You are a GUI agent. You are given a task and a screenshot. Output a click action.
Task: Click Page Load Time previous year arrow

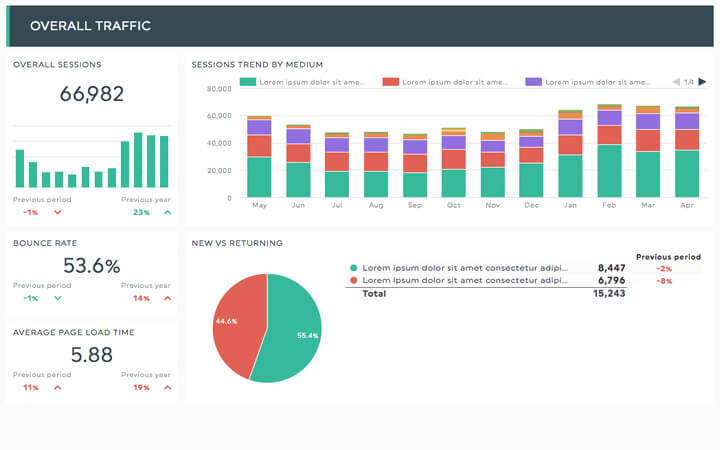tap(167, 387)
